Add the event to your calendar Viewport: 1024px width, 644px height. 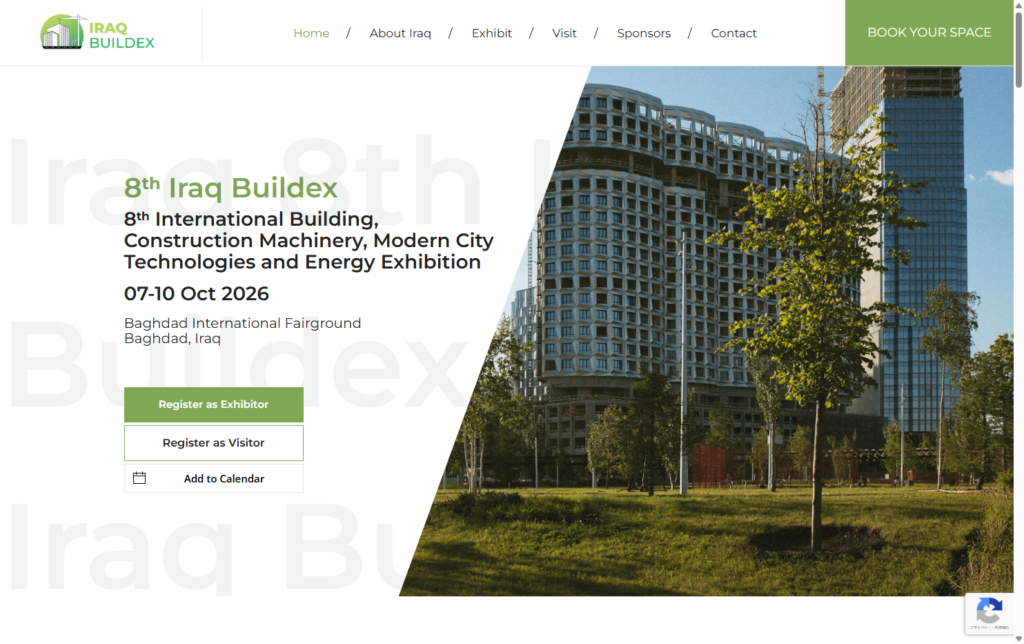[213, 478]
